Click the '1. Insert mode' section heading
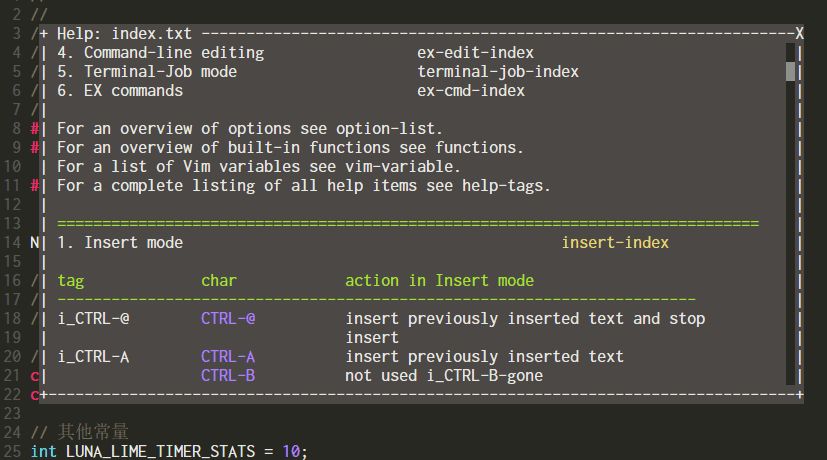827x460 pixels. pos(120,242)
